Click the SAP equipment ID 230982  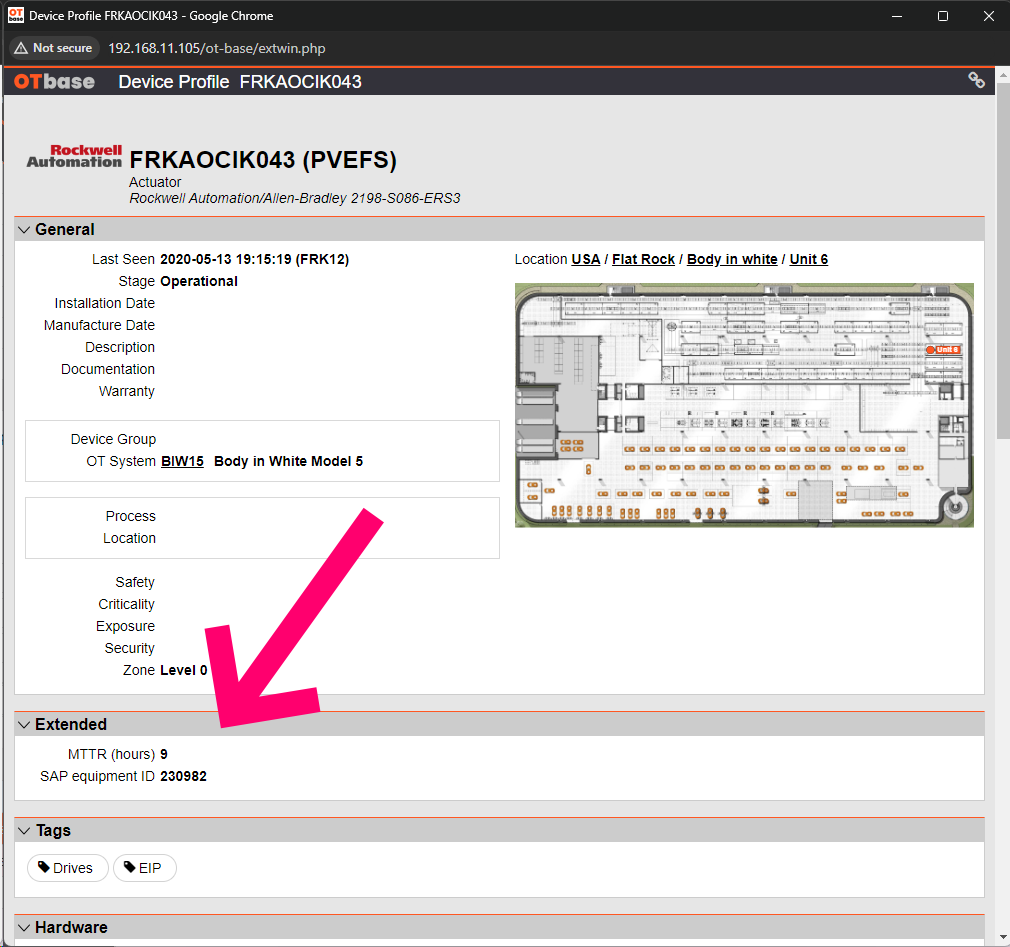click(x=184, y=776)
